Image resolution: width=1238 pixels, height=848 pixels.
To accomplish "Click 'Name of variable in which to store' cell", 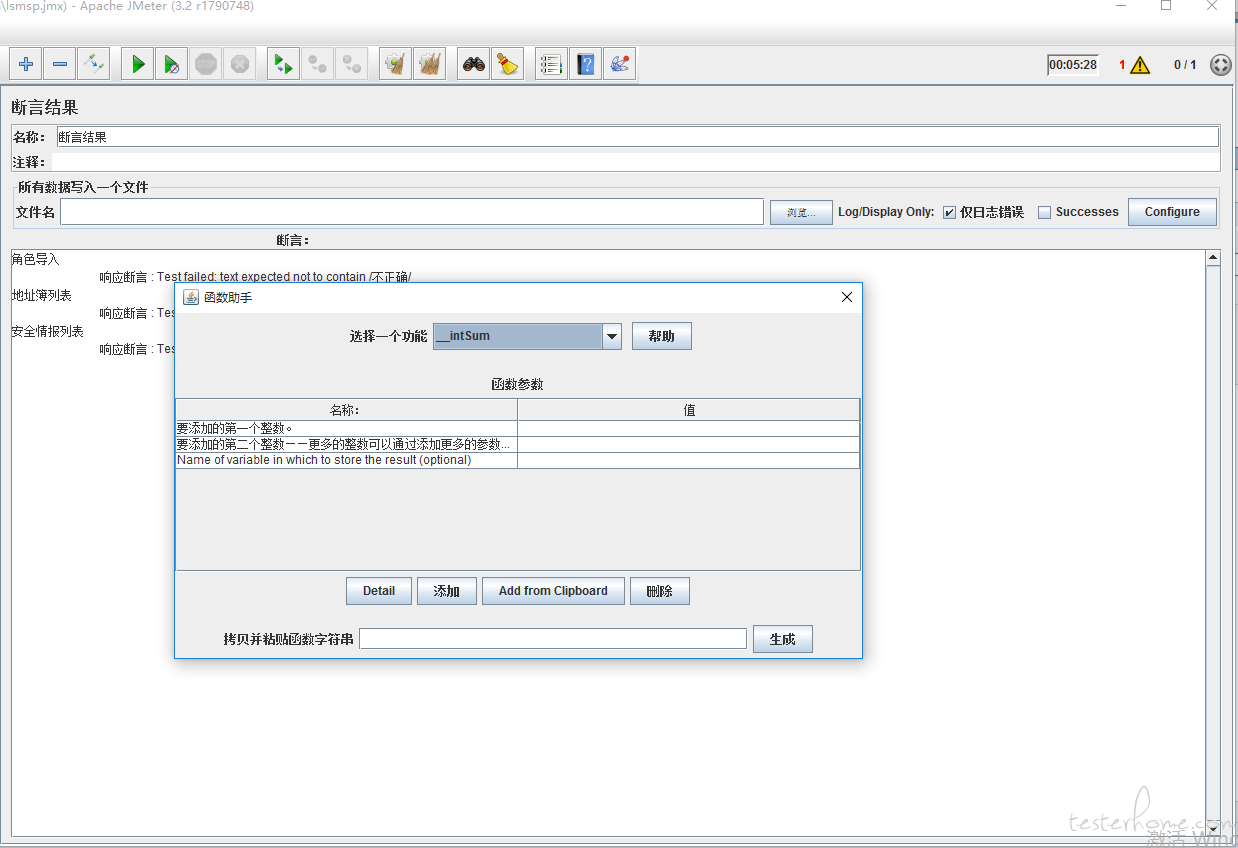I will (x=346, y=460).
